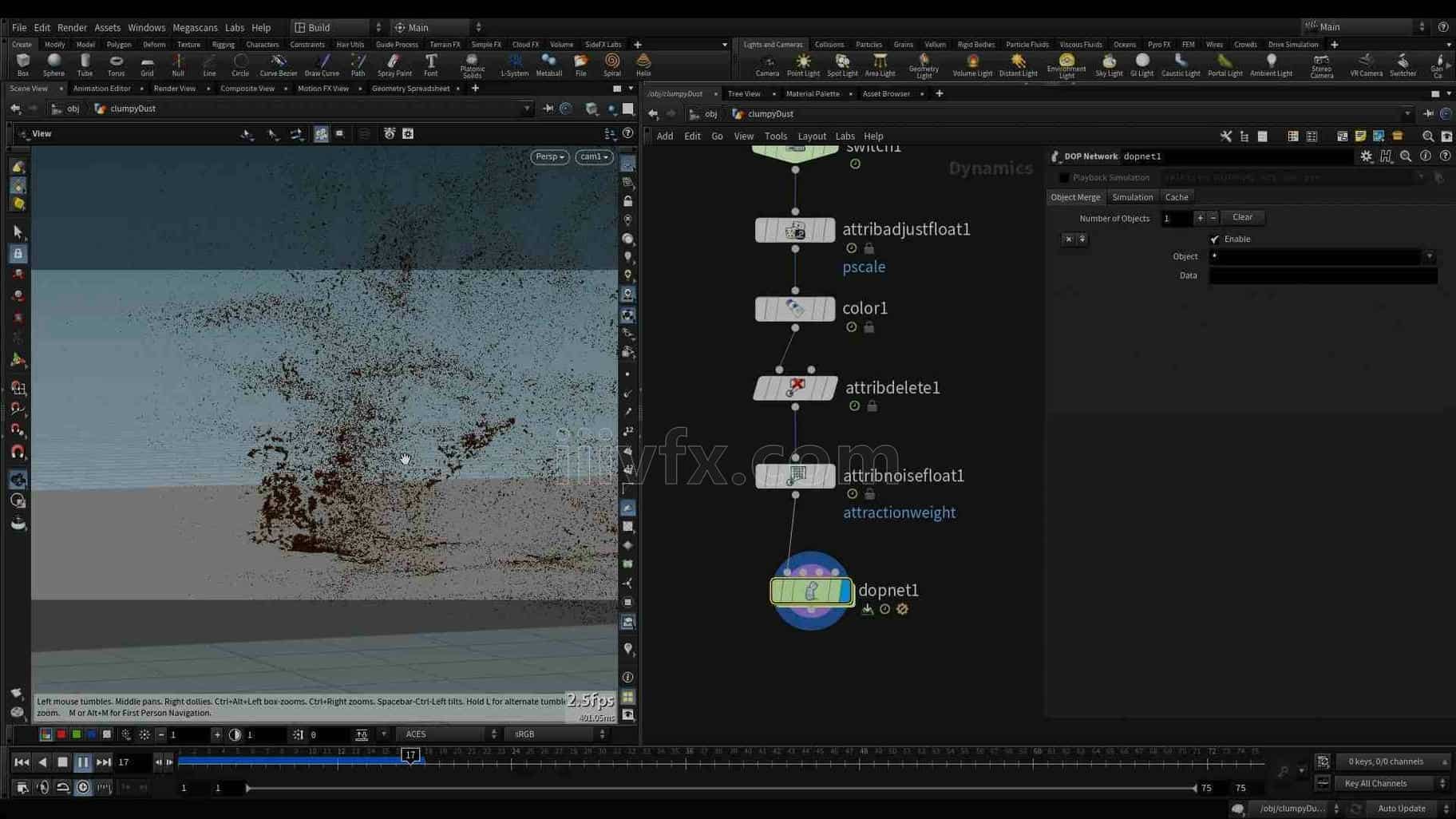Click the Number of Objects field
The width and height of the screenshot is (1456, 819).
click(x=1175, y=218)
